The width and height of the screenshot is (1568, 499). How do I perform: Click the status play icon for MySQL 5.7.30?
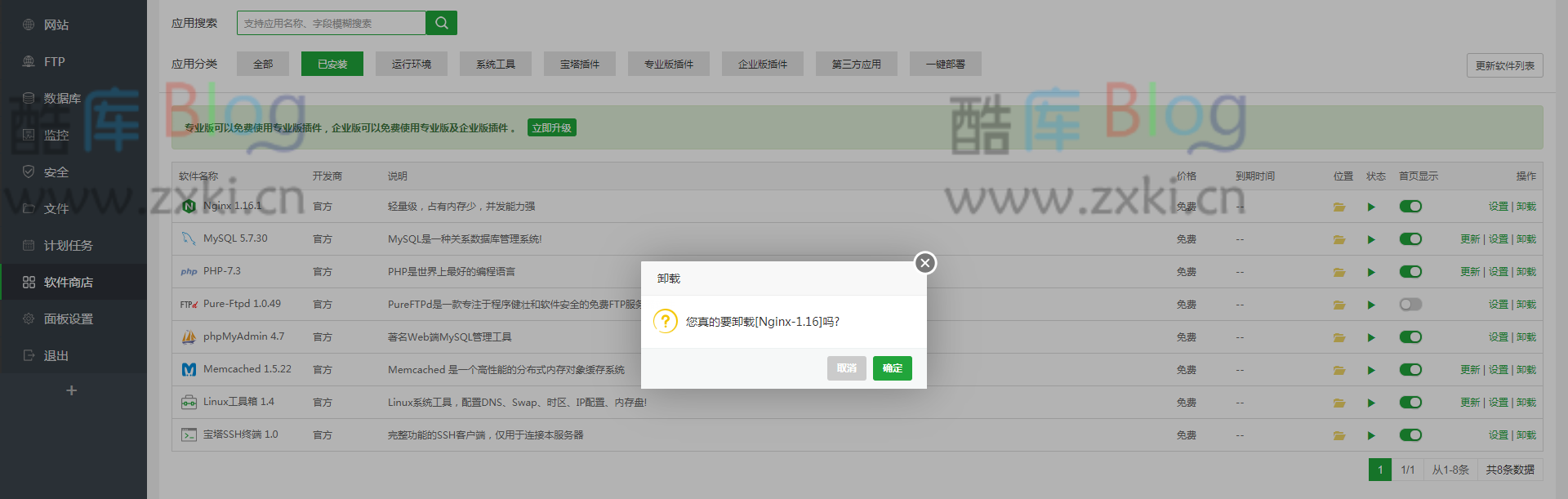(x=1371, y=239)
